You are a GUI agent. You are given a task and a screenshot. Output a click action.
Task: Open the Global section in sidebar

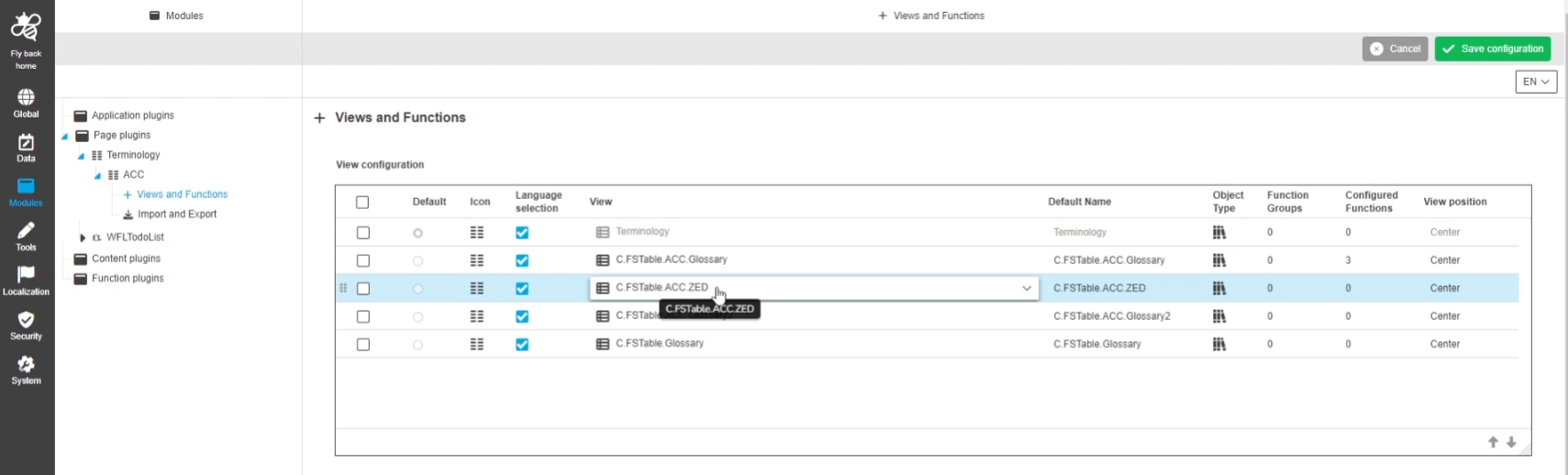pos(26,98)
